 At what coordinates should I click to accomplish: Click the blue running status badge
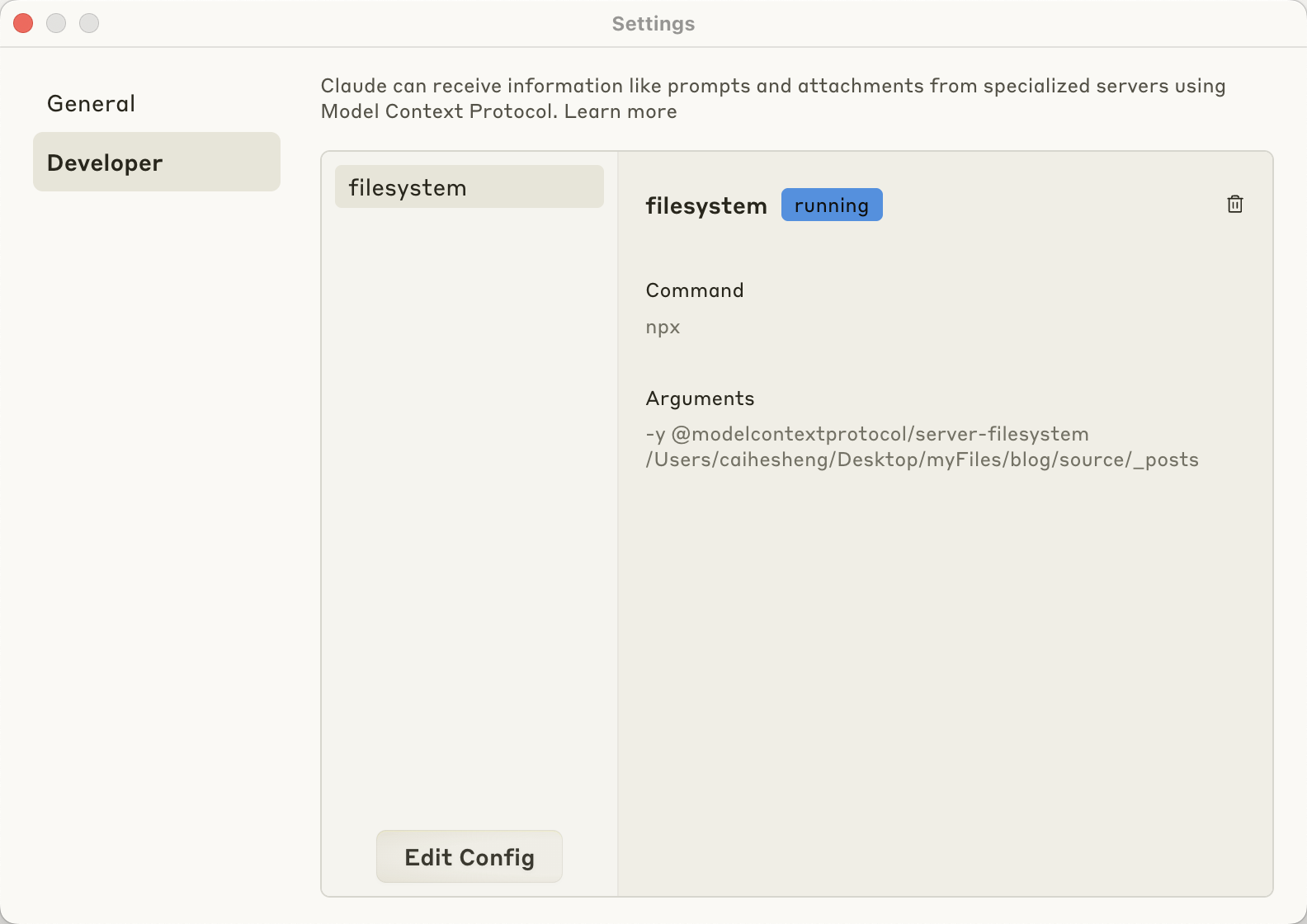(831, 205)
